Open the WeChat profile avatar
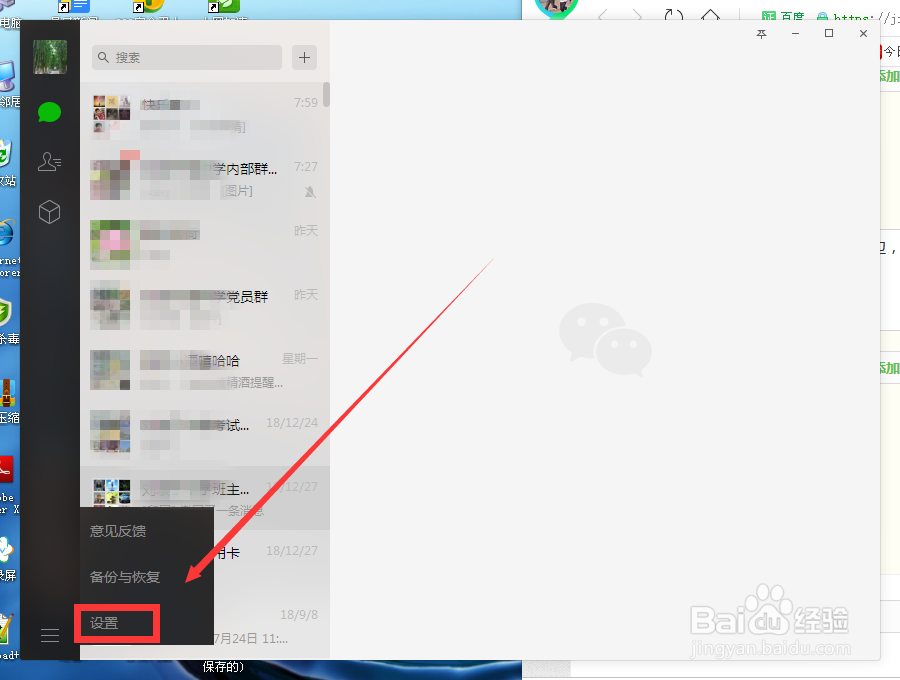The image size is (900, 680). click(x=50, y=57)
